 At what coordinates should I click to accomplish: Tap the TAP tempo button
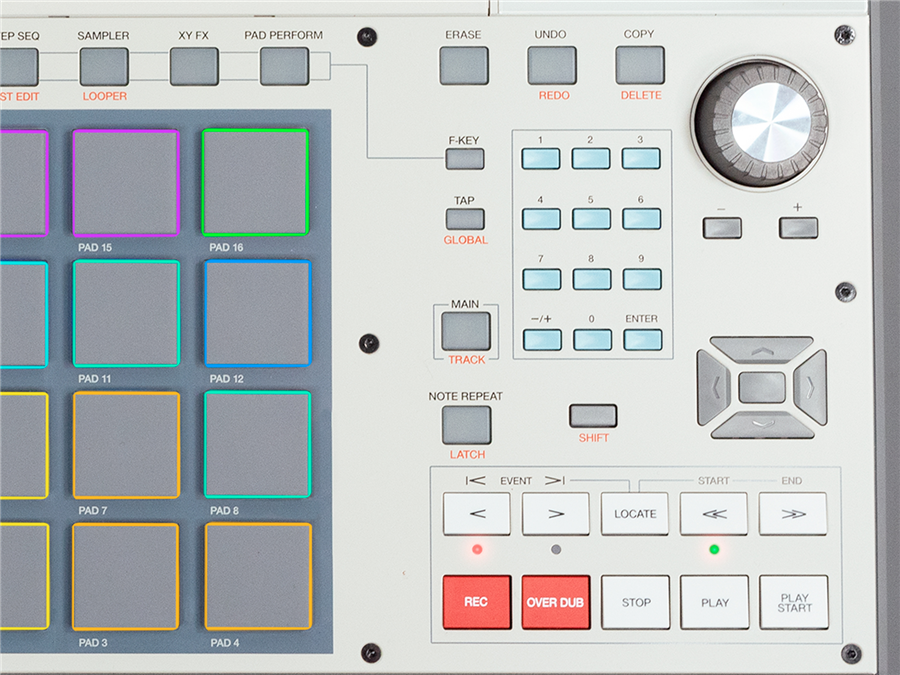466,218
